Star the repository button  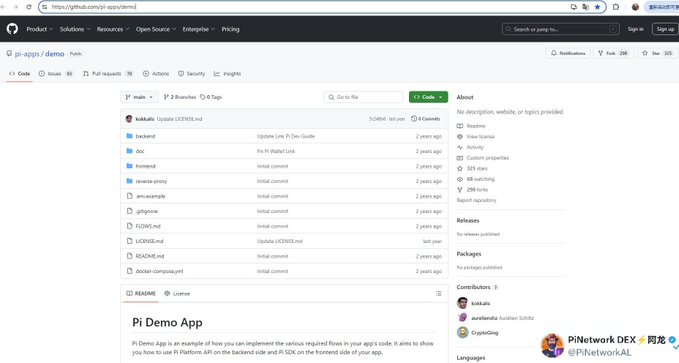(657, 53)
